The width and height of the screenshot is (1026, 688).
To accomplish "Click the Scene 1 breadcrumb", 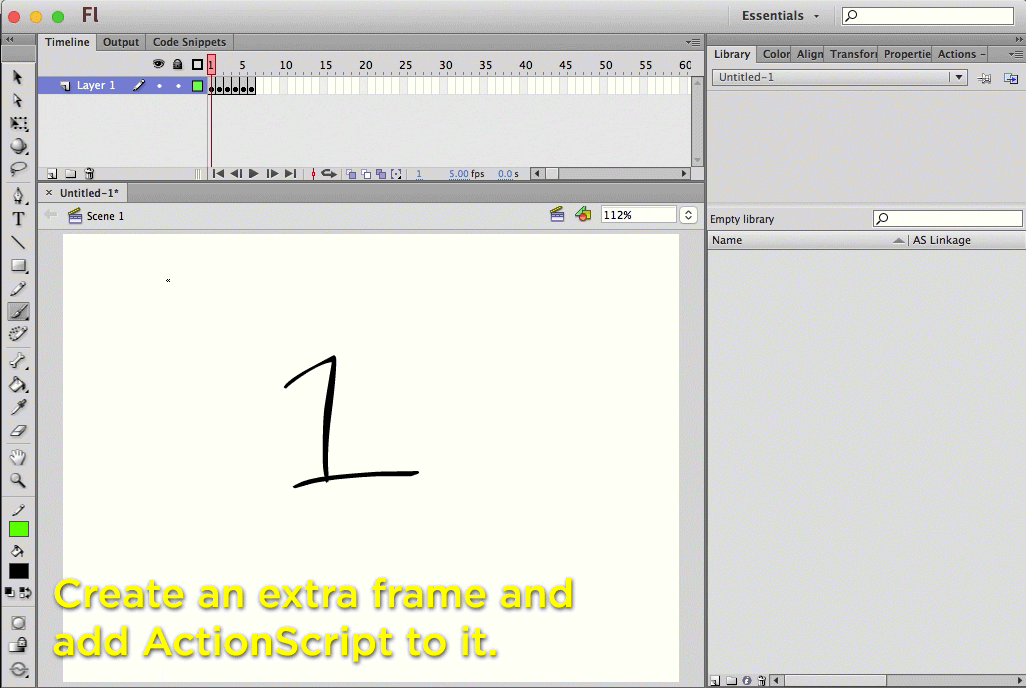I will (x=104, y=215).
